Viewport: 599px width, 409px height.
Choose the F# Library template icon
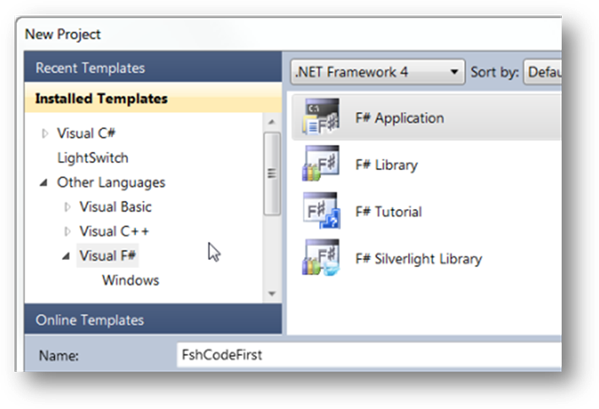(x=321, y=163)
